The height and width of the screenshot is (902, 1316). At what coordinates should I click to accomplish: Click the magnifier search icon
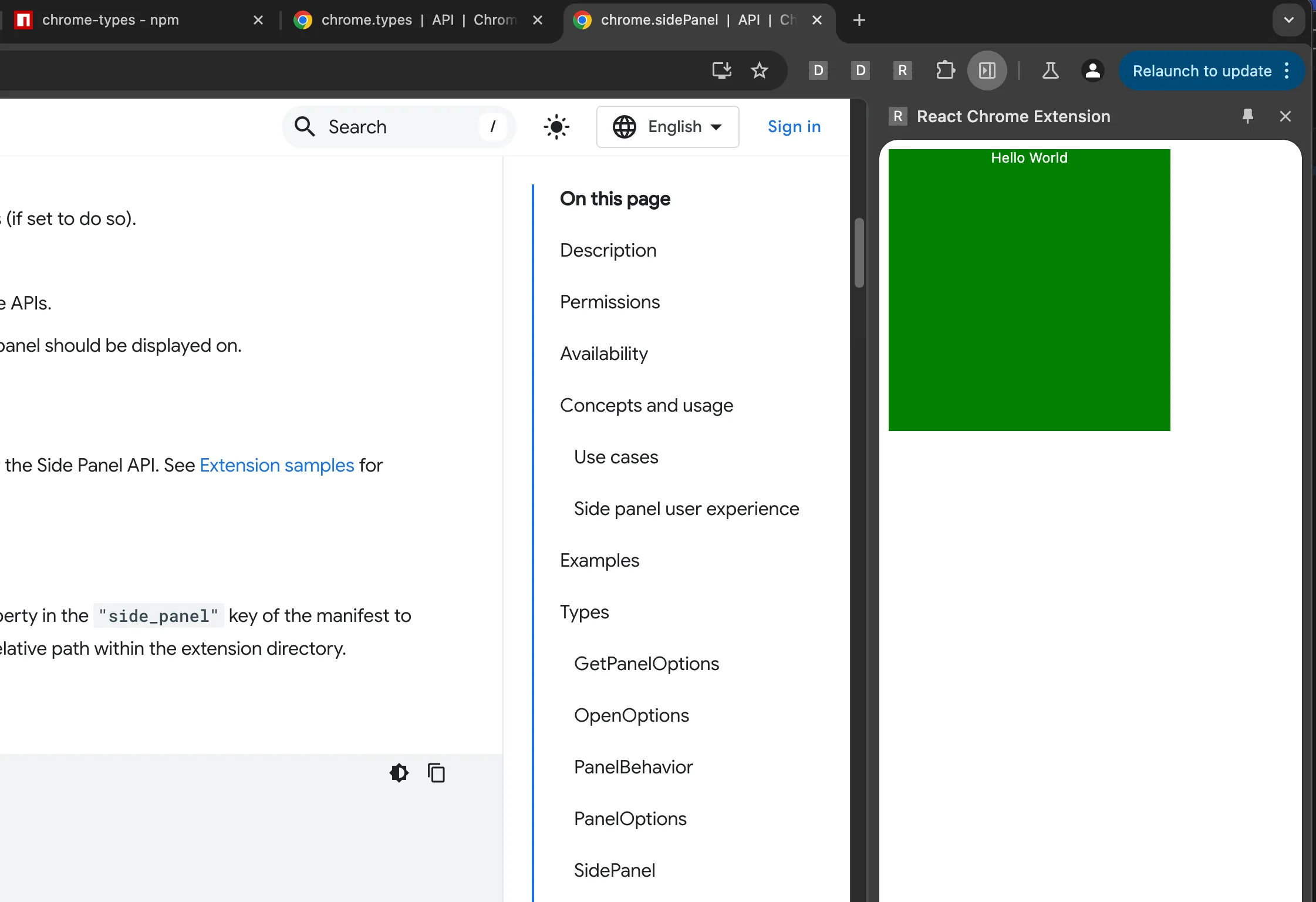point(305,126)
